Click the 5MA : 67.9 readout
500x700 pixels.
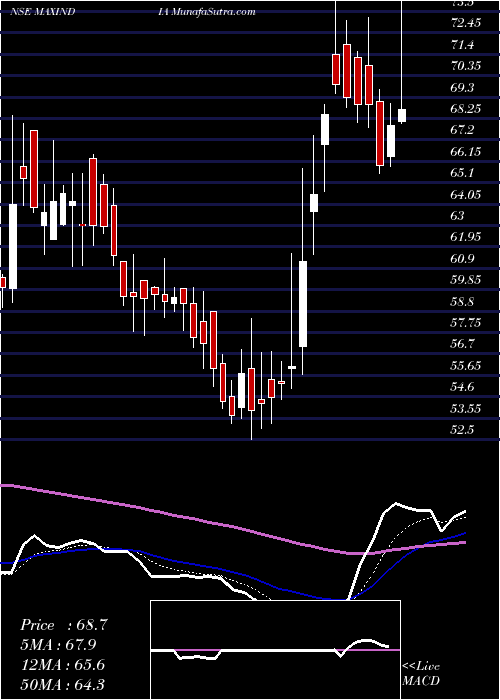(58, 645)
